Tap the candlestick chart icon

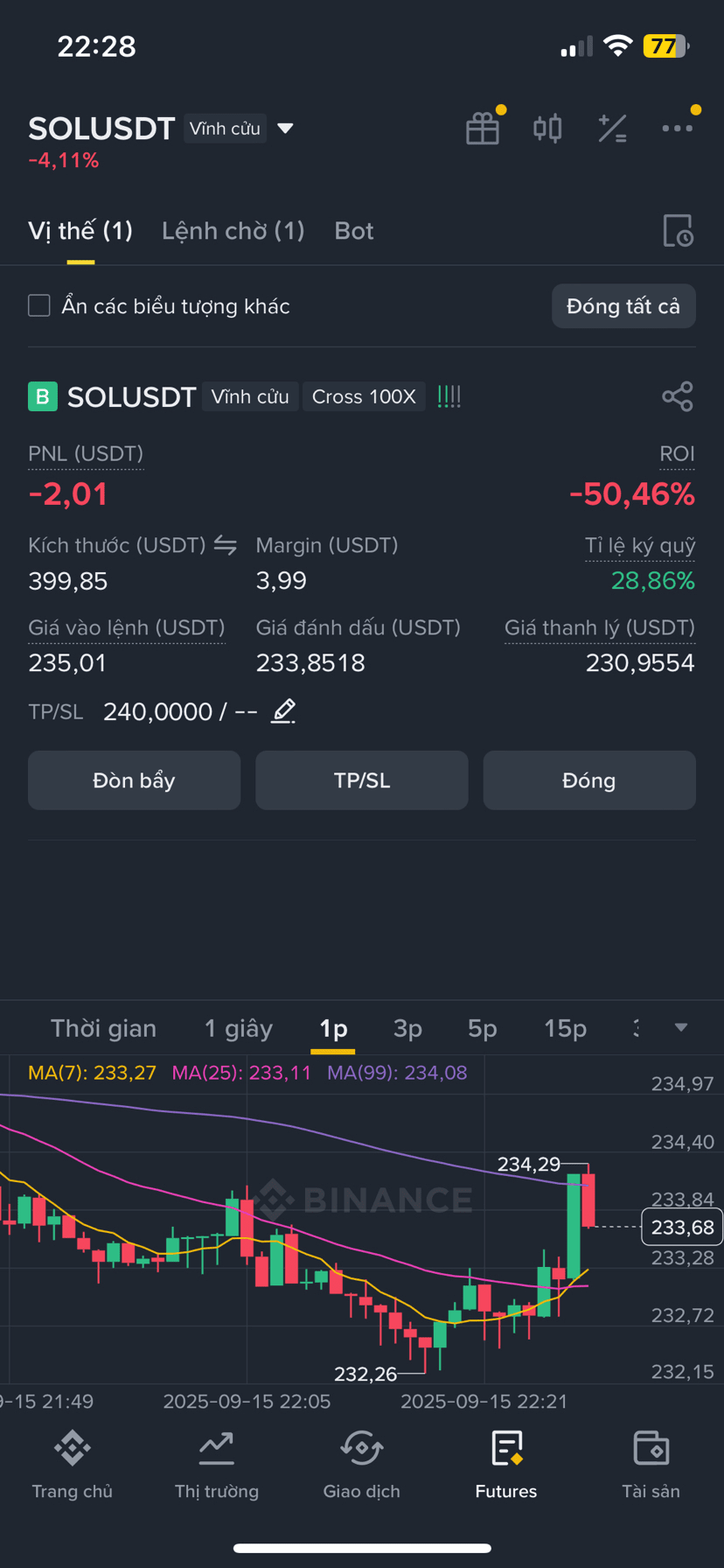pos(547,129)
